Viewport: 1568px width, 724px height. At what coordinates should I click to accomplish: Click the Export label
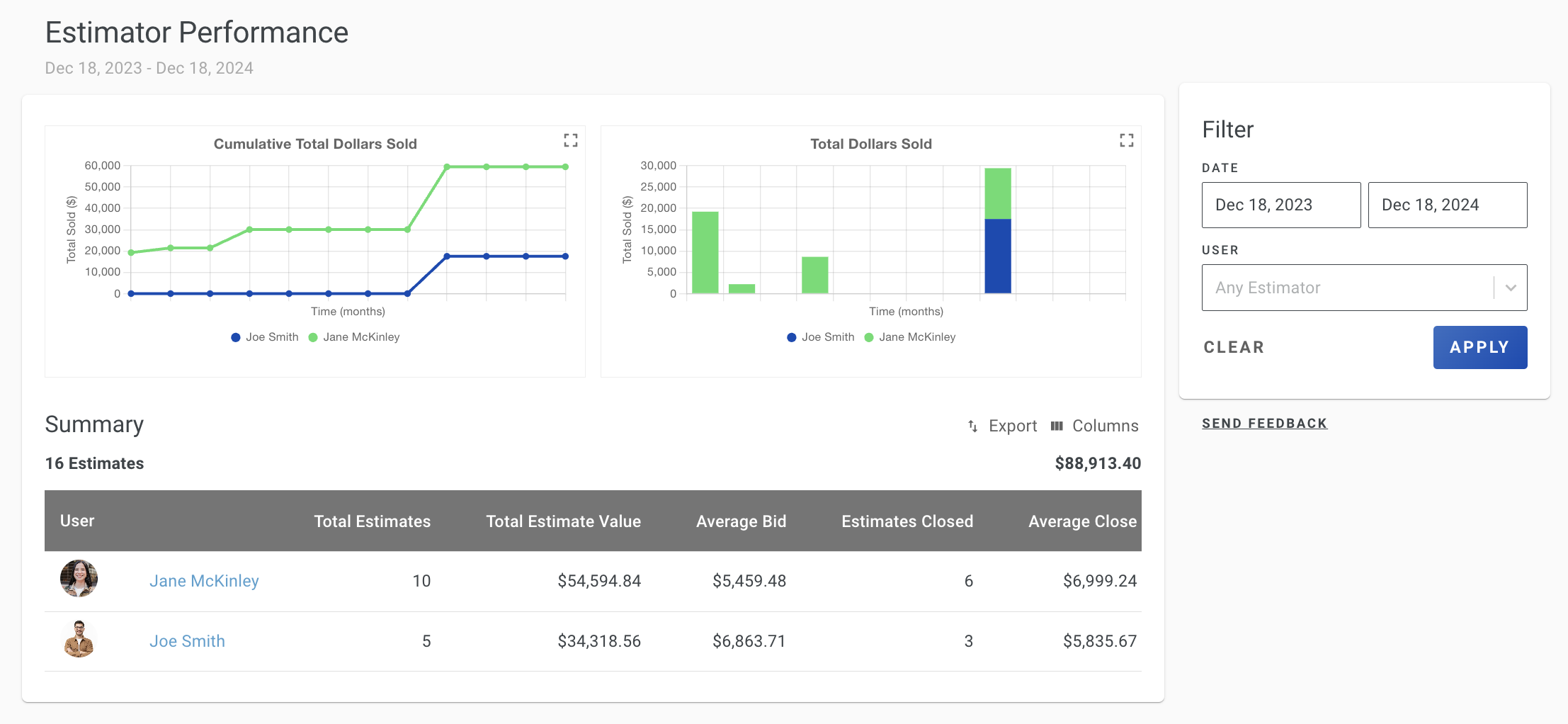click(1013, 426)
